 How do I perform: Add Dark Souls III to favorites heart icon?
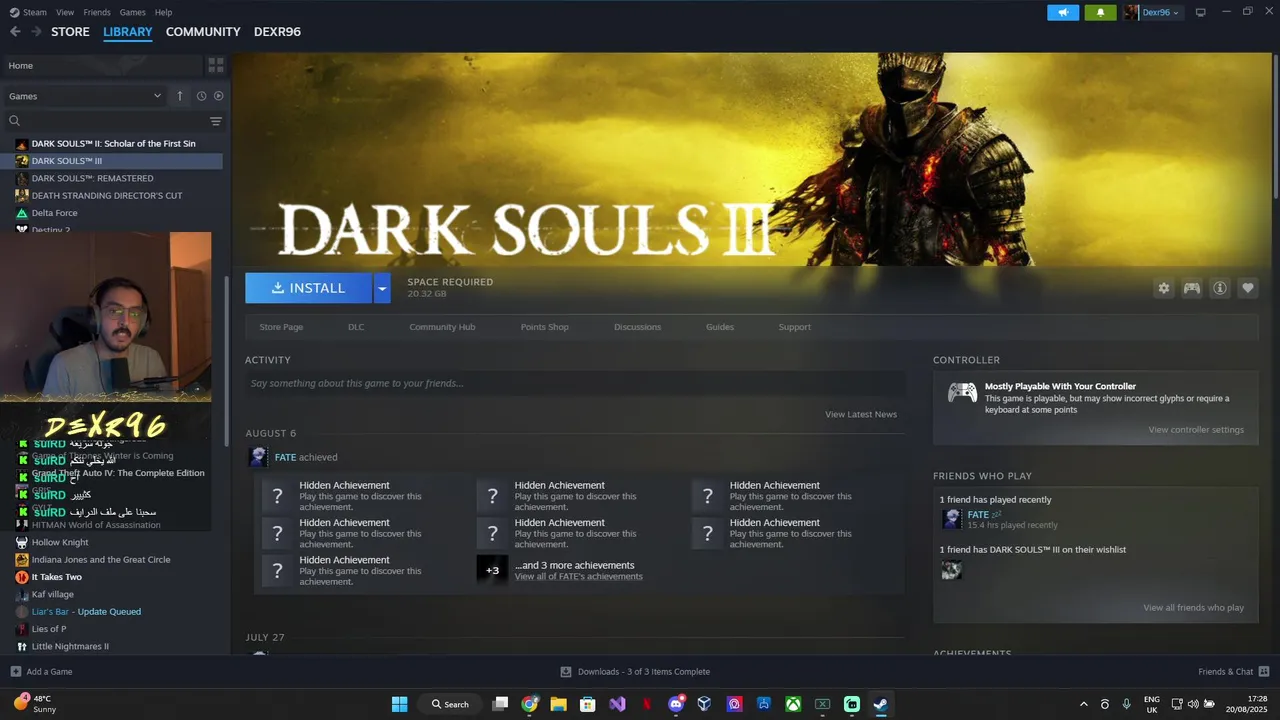(x=1247, y=288)
